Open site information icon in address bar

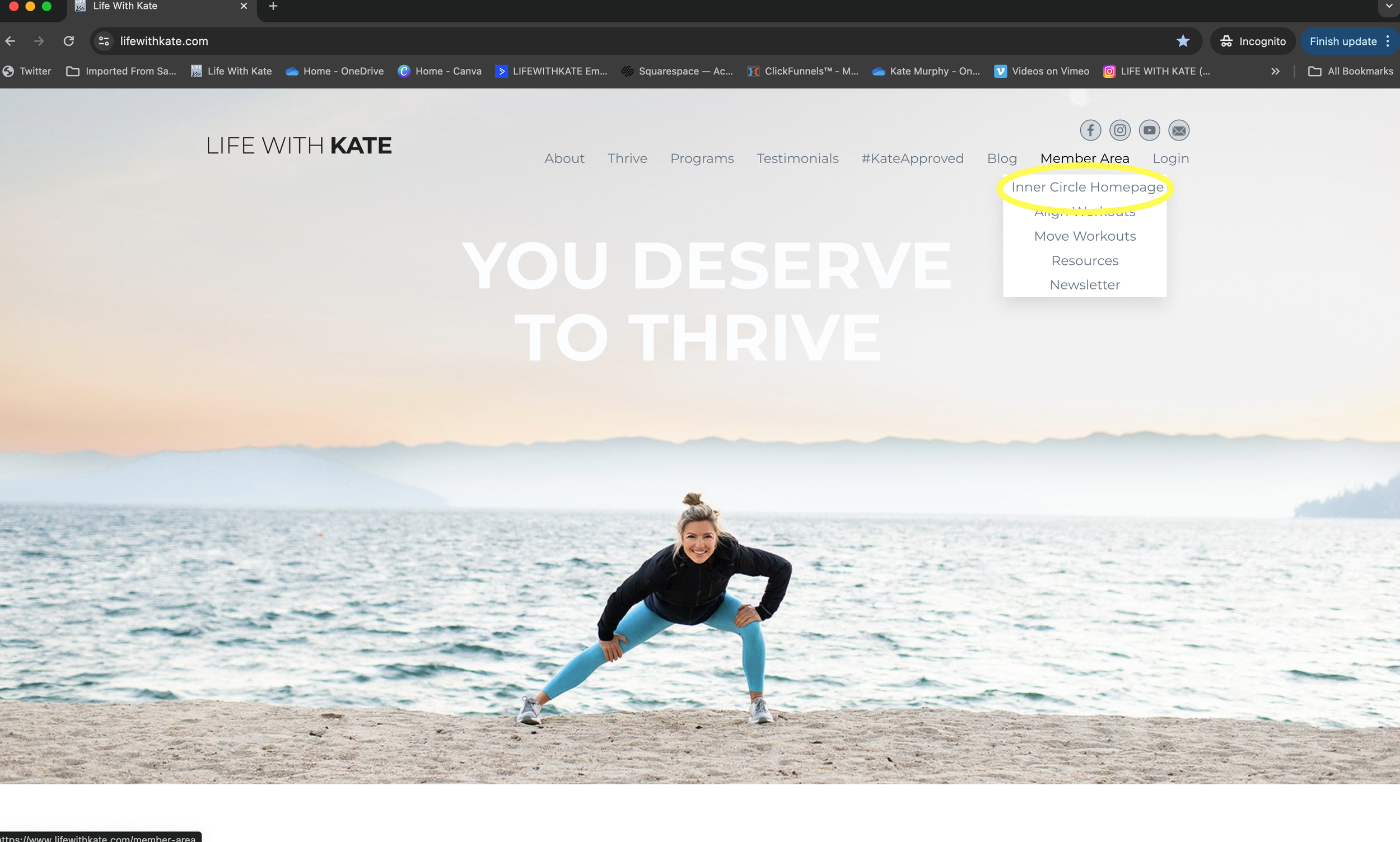(x=104, y=41)
